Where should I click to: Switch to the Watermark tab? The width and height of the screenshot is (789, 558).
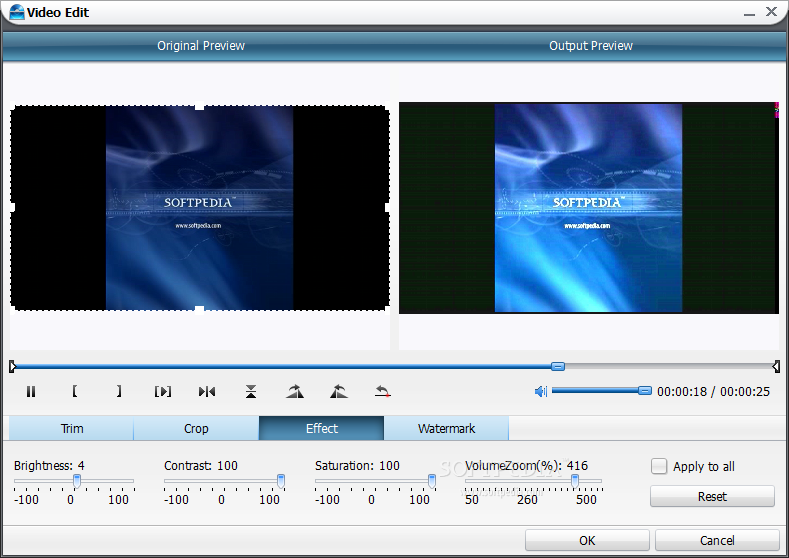click(446, 428)
